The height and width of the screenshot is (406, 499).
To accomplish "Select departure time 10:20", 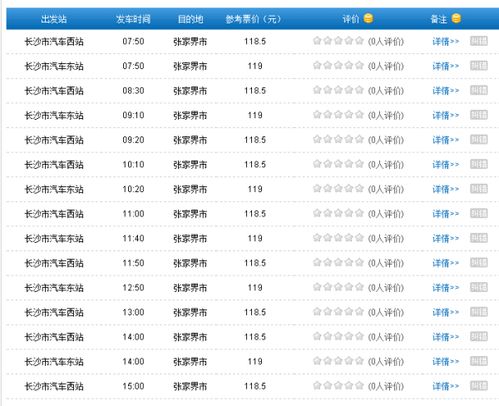I will [x=133, y=189].
